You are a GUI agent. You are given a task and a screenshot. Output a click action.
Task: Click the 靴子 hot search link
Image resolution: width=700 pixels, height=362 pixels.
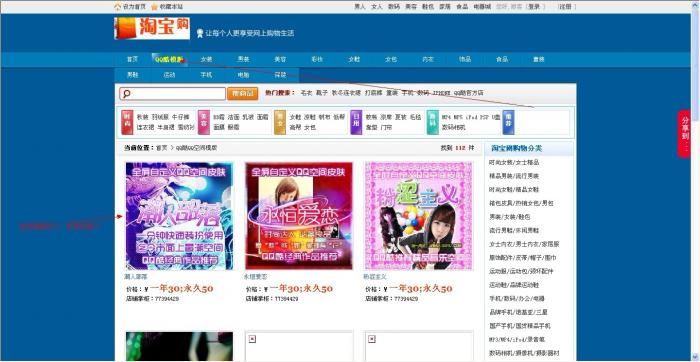pos(322,93)
